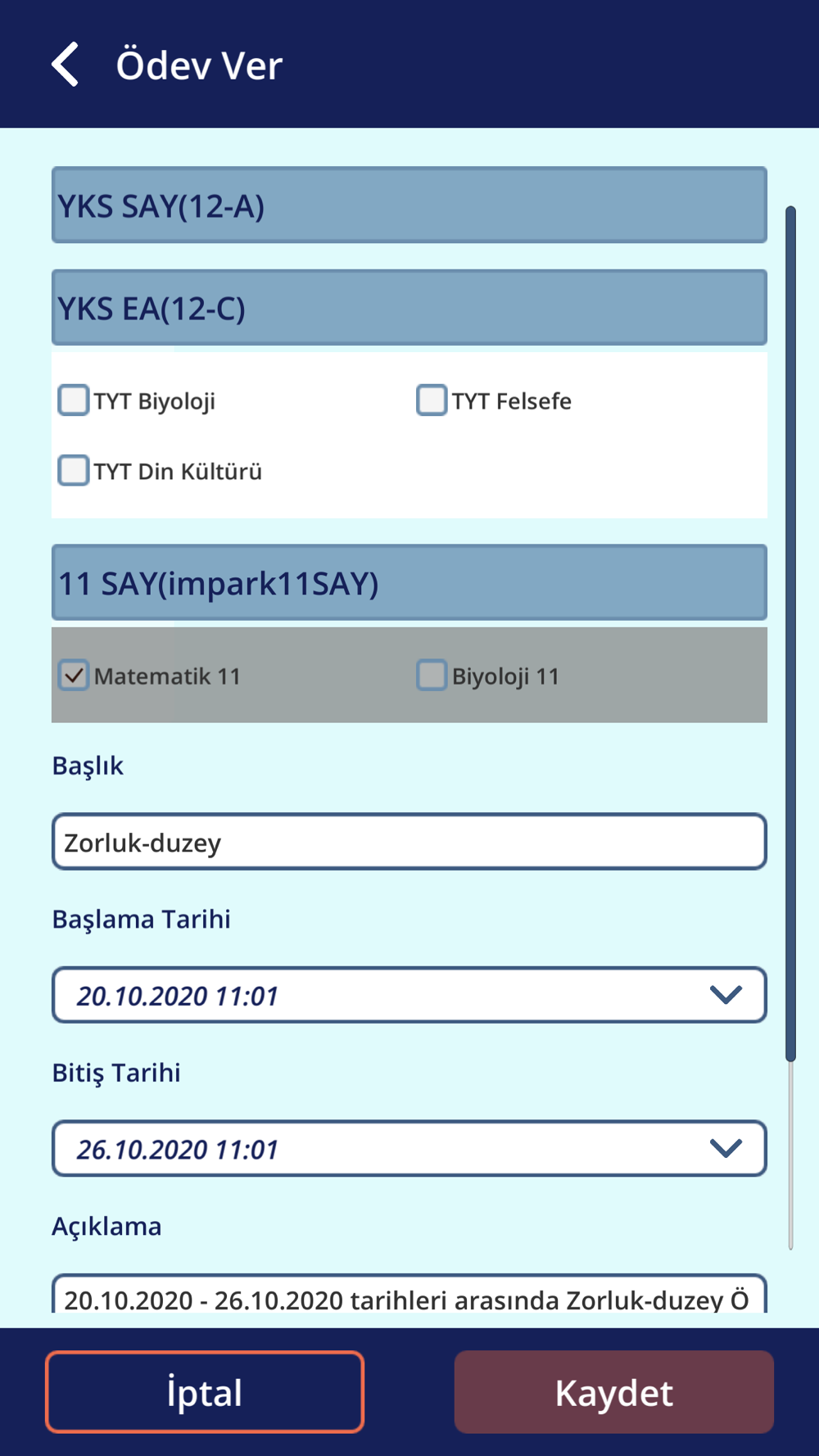The width and height of the screenshot is (819, 1456).
Task: Uncheck the Matematik 11 checkbox
Action: click(74, 676)
